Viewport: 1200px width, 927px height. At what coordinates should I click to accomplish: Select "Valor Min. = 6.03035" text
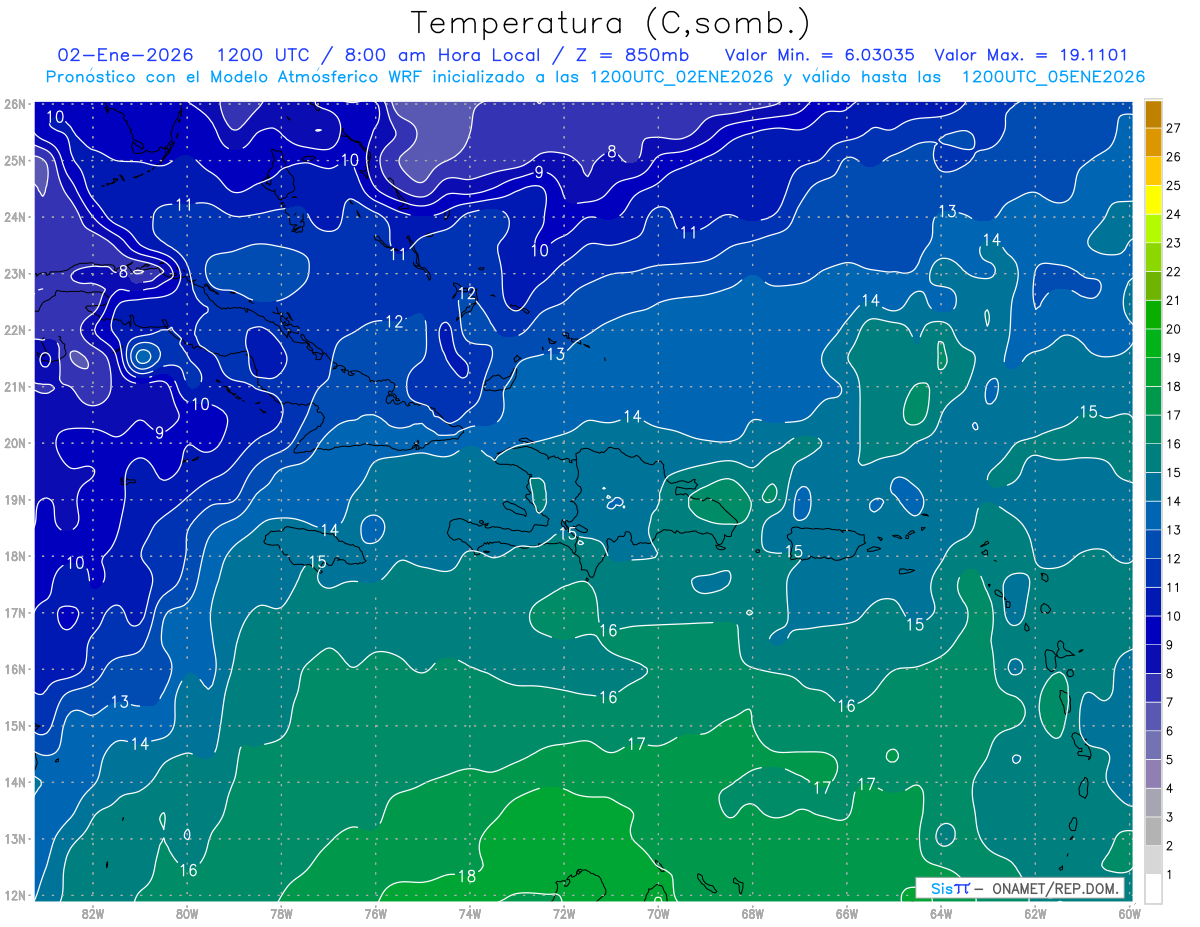[818, 55]
